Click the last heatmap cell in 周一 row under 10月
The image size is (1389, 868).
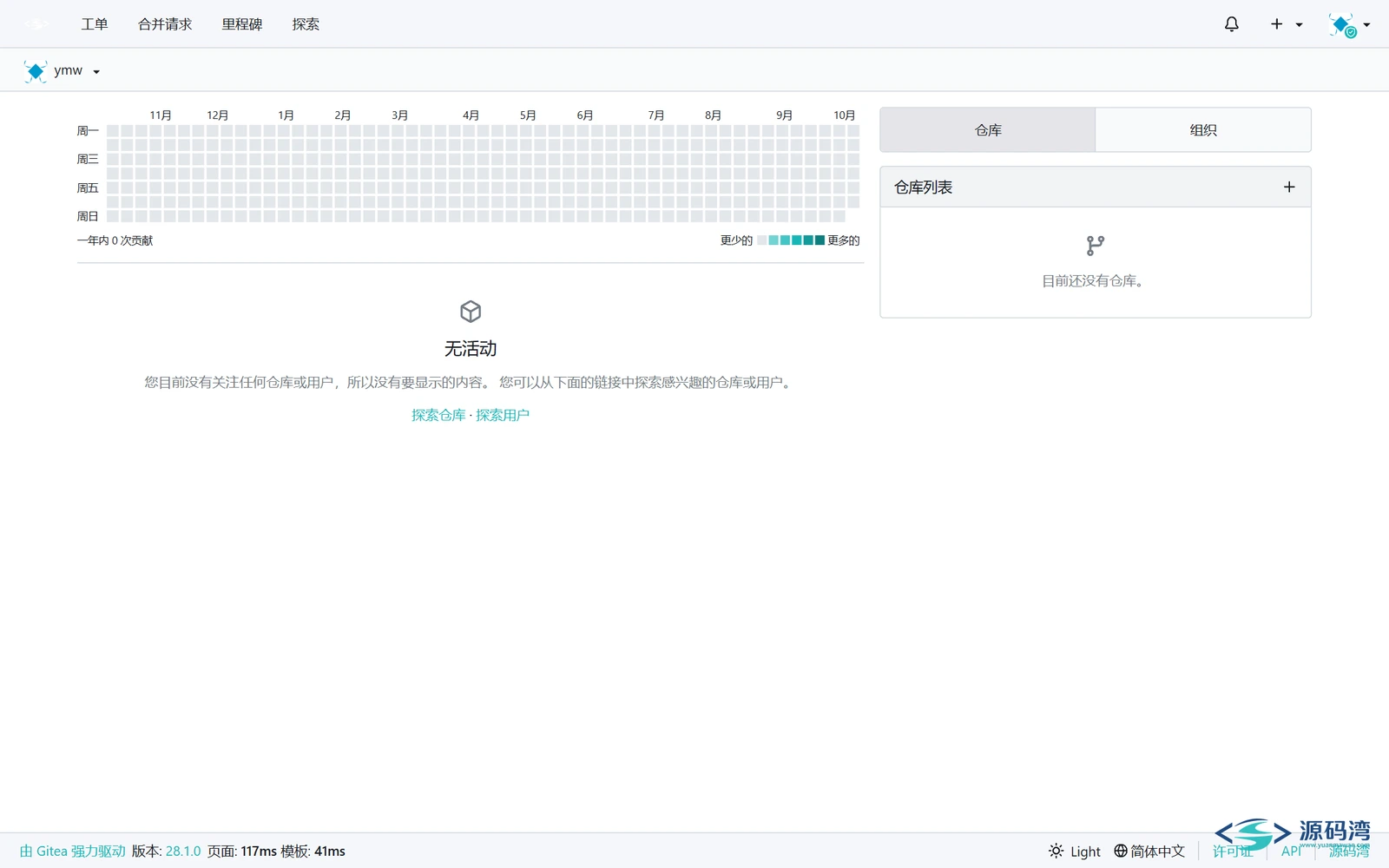(x=853, y=131)
